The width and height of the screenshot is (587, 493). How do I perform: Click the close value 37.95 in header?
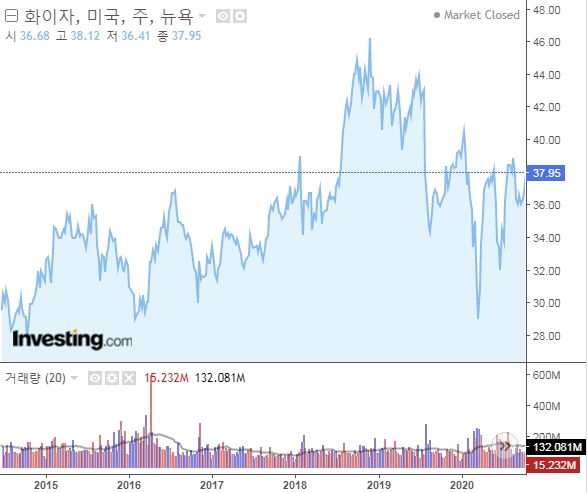pyautogui.click(x=186, y=36)
